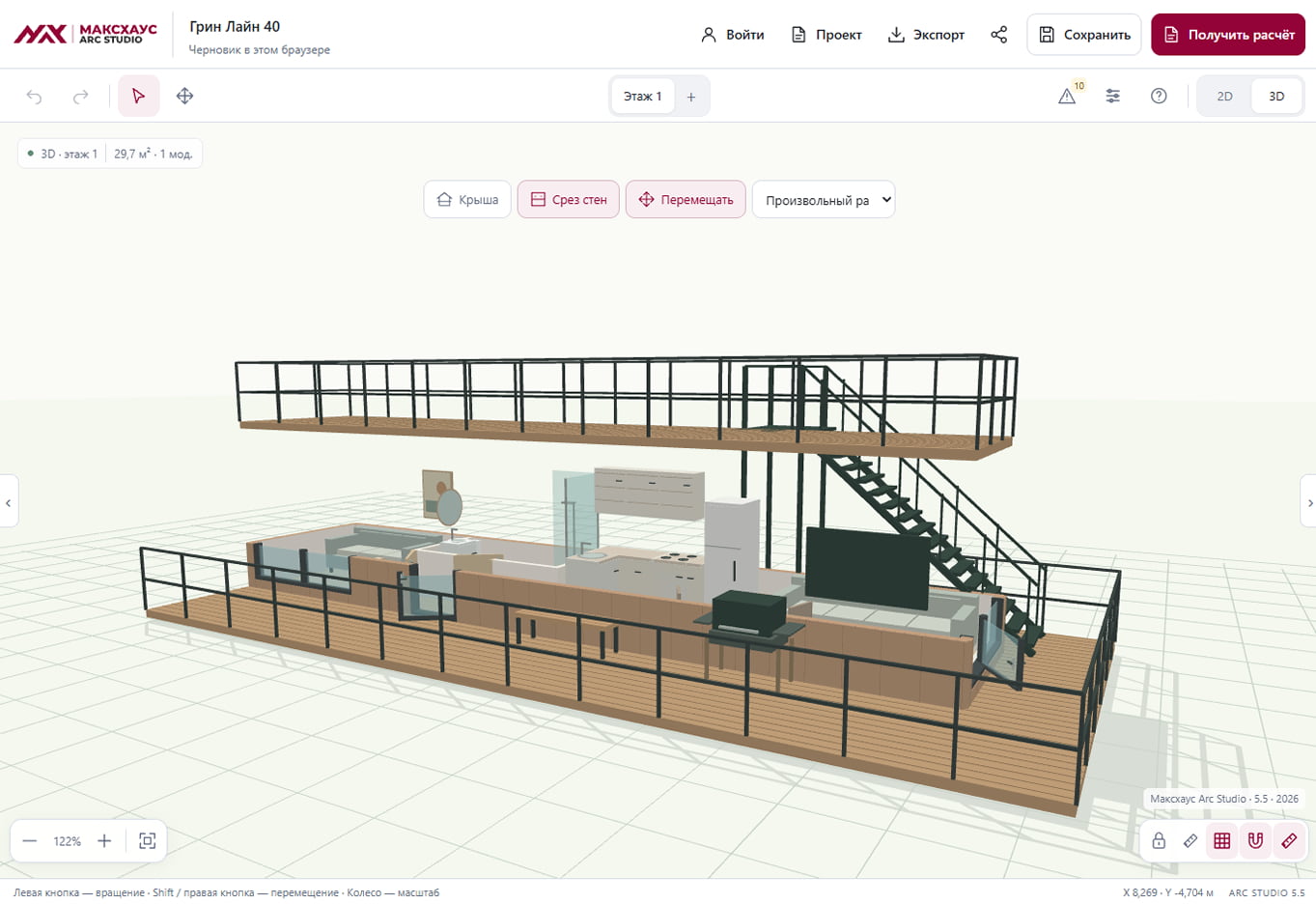Open help question mark icon

(1159, 96)
